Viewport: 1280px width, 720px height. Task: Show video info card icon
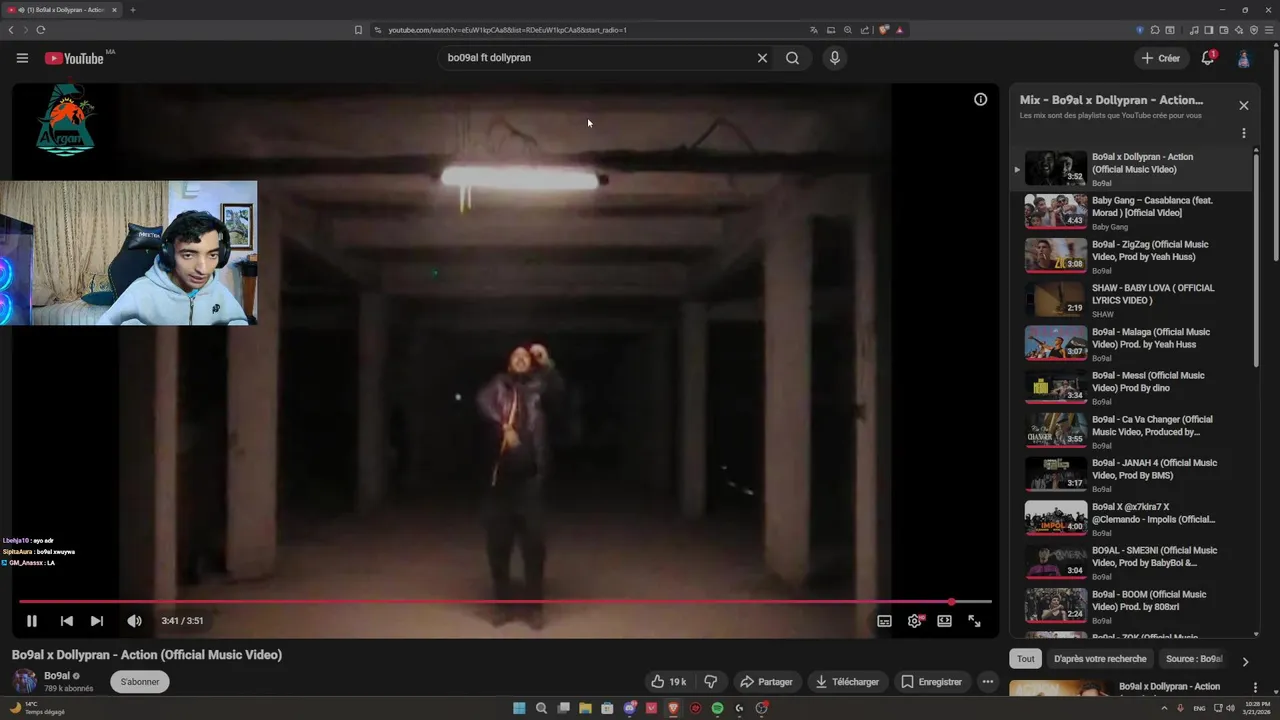point(980,99)
